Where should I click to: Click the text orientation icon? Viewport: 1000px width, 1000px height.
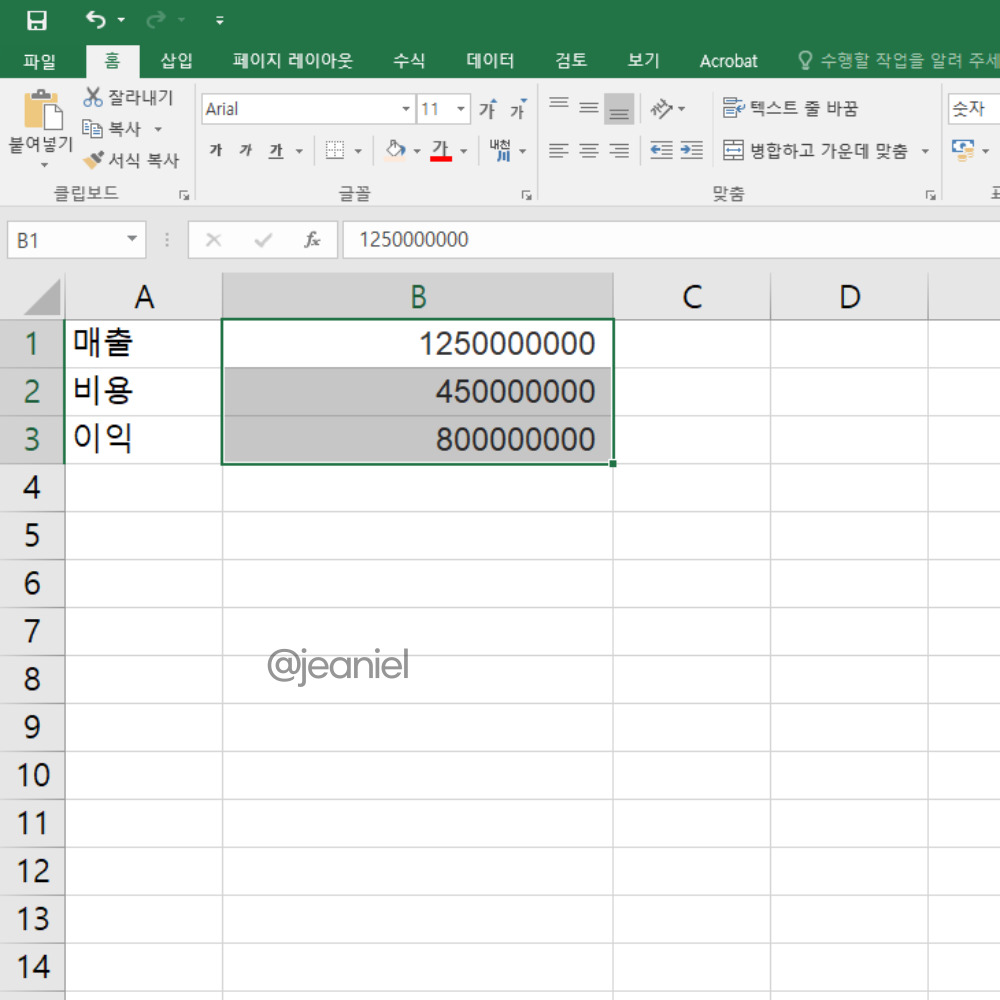tap(661, 109)
